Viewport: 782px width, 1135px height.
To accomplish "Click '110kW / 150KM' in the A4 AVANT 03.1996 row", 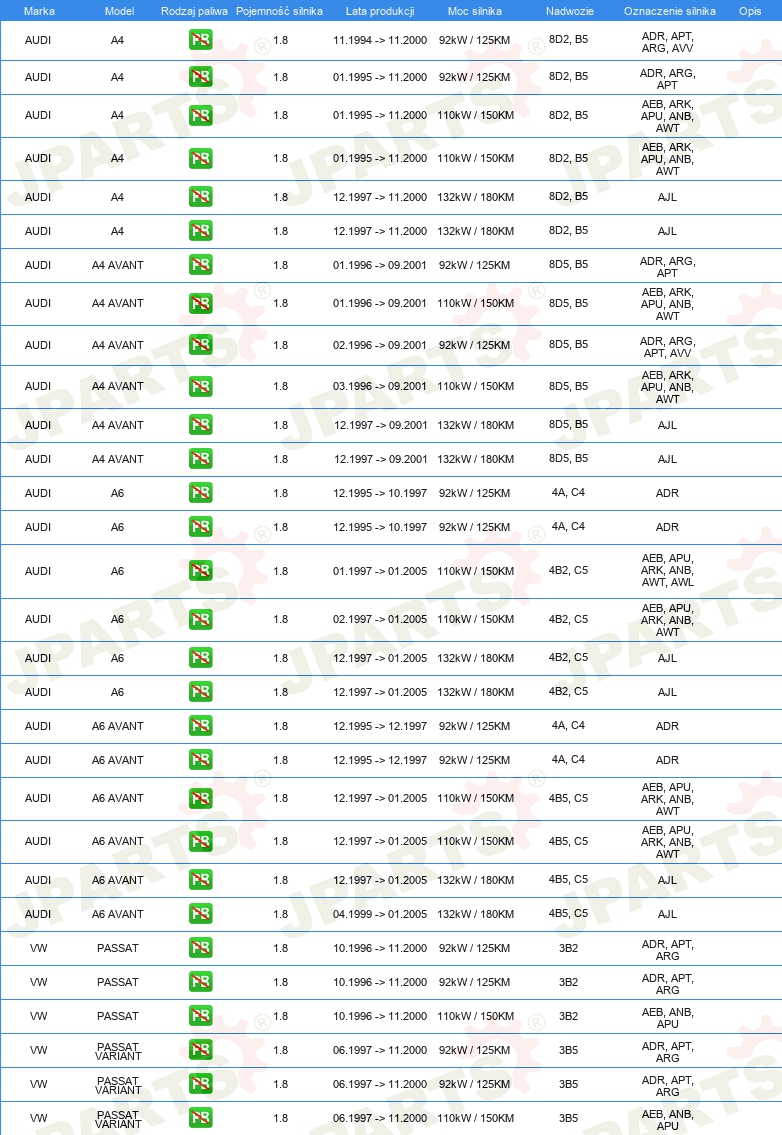I will 476,387.
